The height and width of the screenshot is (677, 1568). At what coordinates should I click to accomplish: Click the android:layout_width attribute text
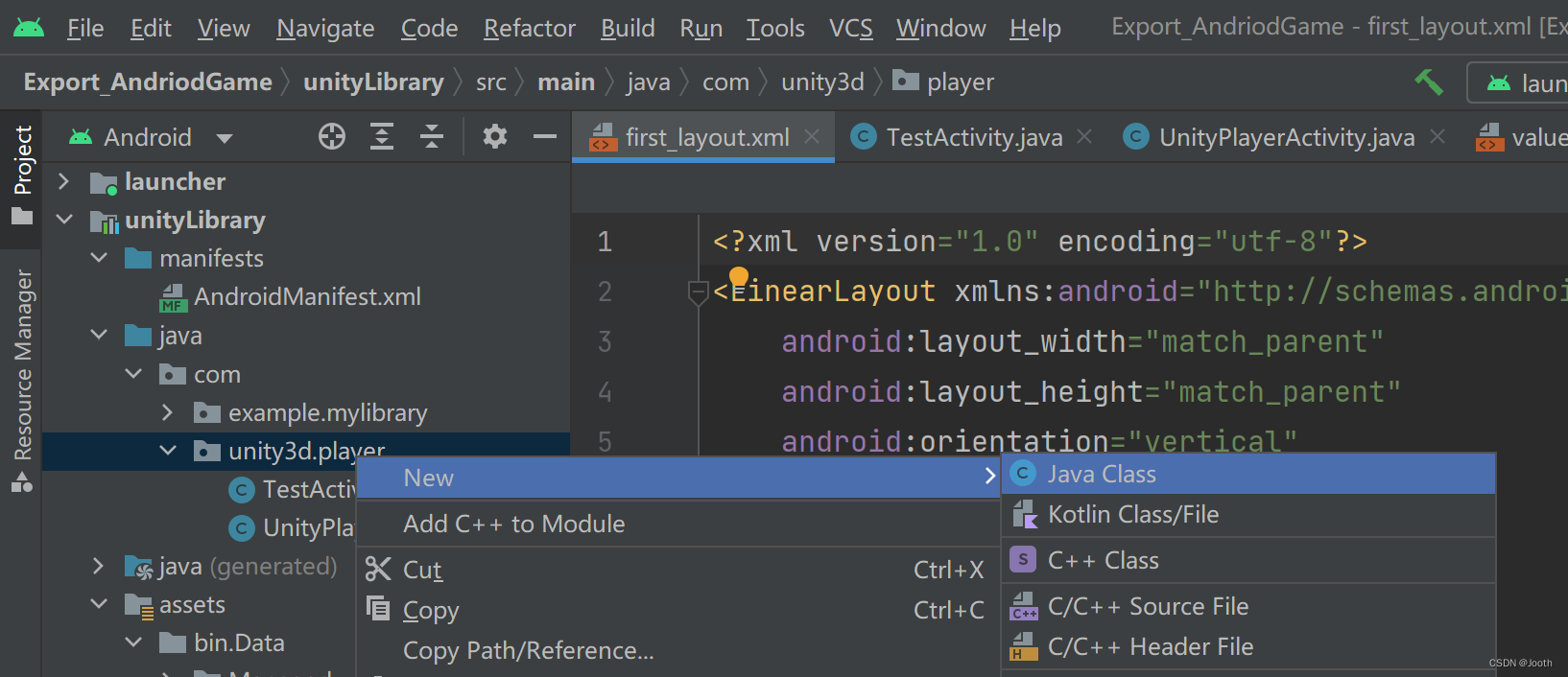(x=954, y=341)
